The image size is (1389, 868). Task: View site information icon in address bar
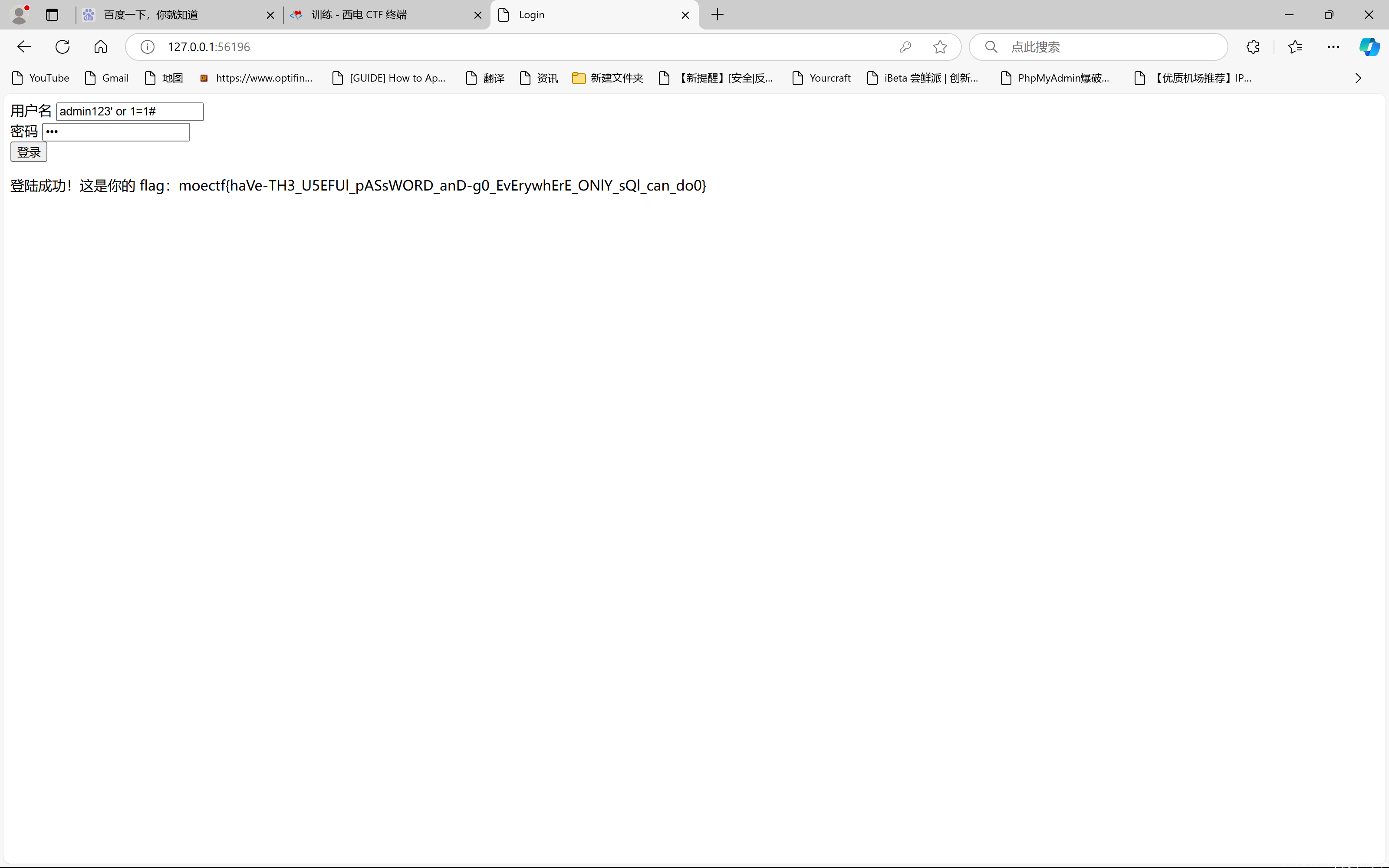point(148,47)
